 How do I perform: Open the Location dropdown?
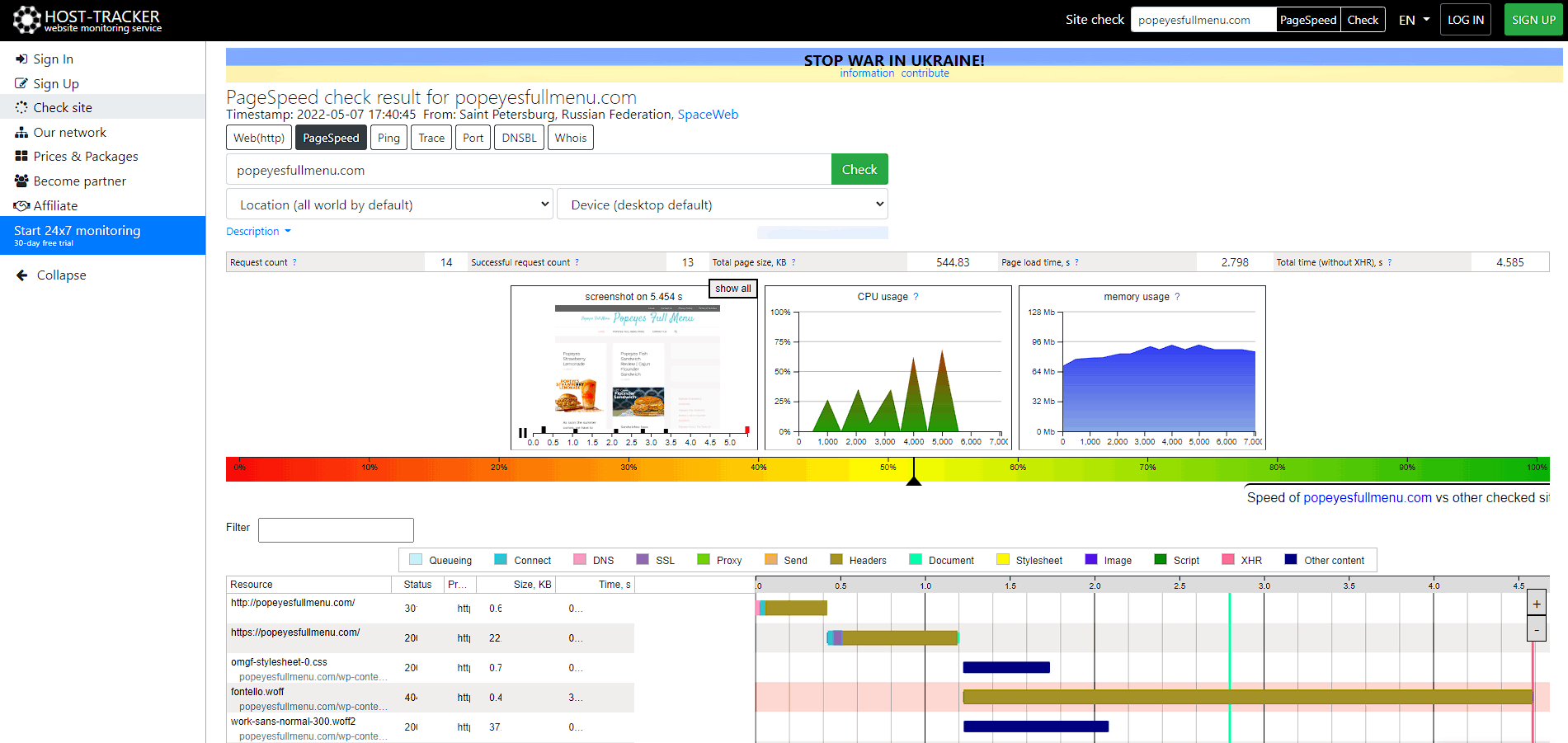click(389, 205)
